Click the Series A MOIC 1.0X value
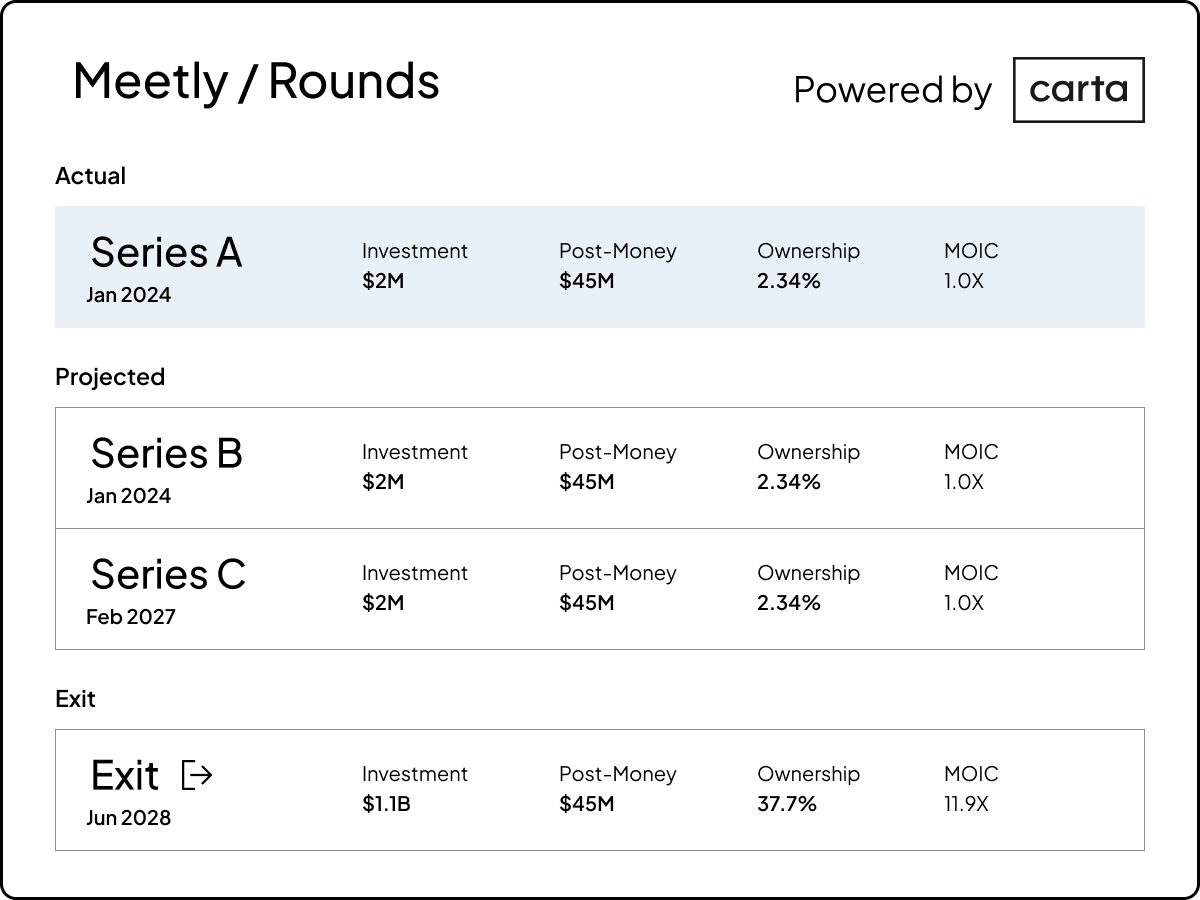 tap(963, 282)
